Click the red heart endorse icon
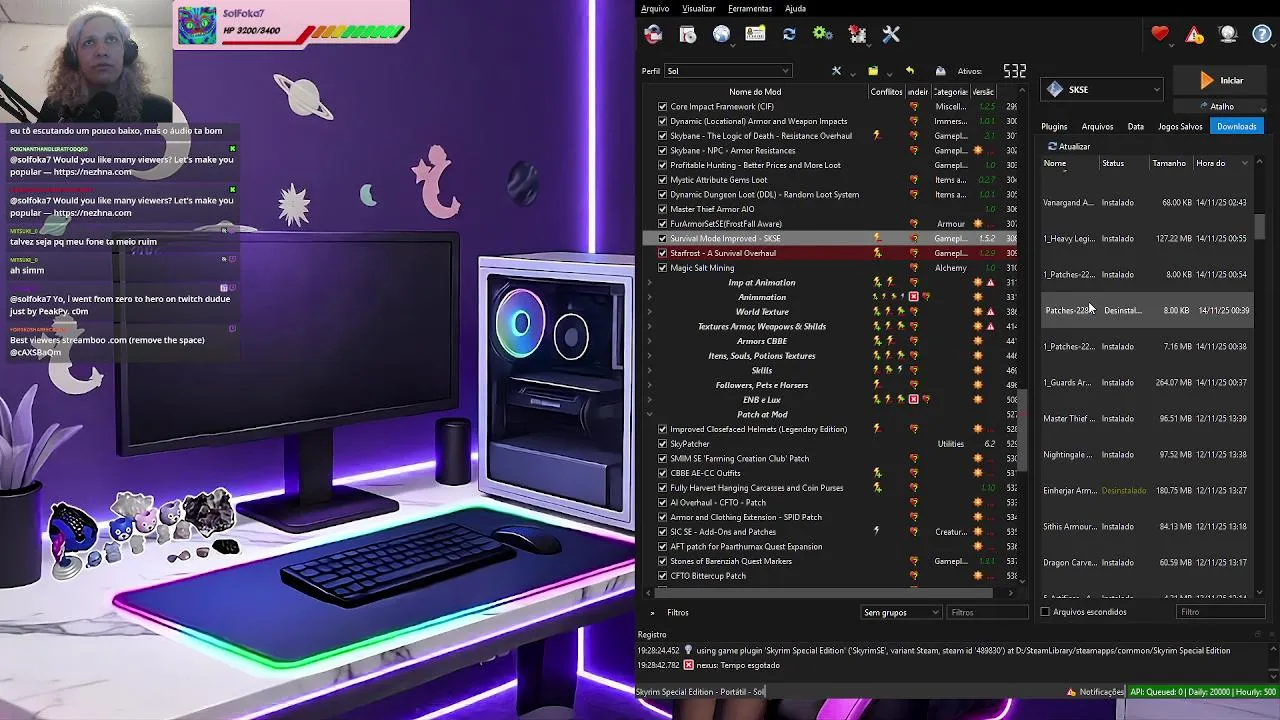Image resolution: width=1280 pixels, height=720 pixels. click(1160, 34)
